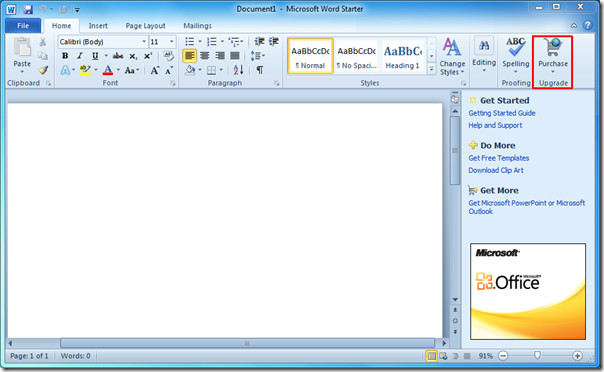Open the File tab
The height and width of the screenshot is (372, 604).
(23, 26)
